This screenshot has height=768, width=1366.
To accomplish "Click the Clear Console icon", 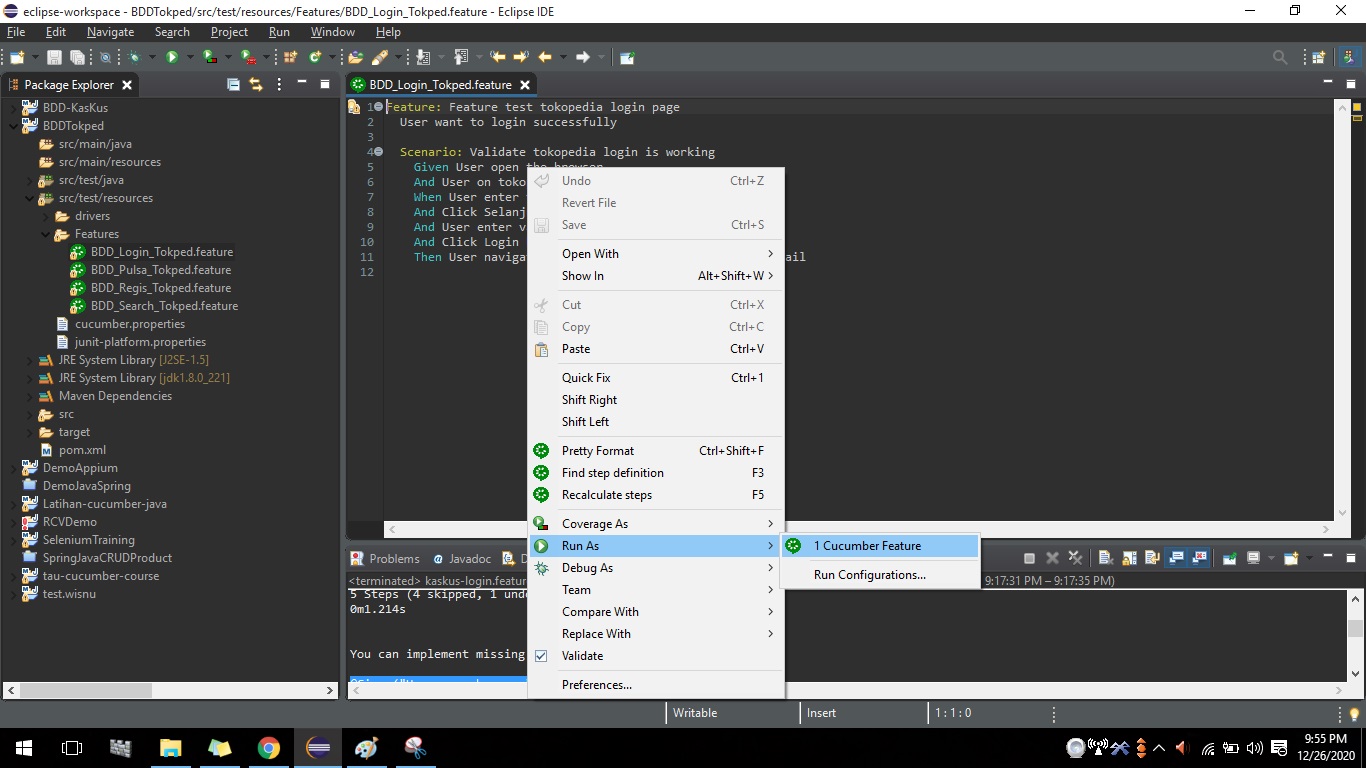I will (1105, 558).
